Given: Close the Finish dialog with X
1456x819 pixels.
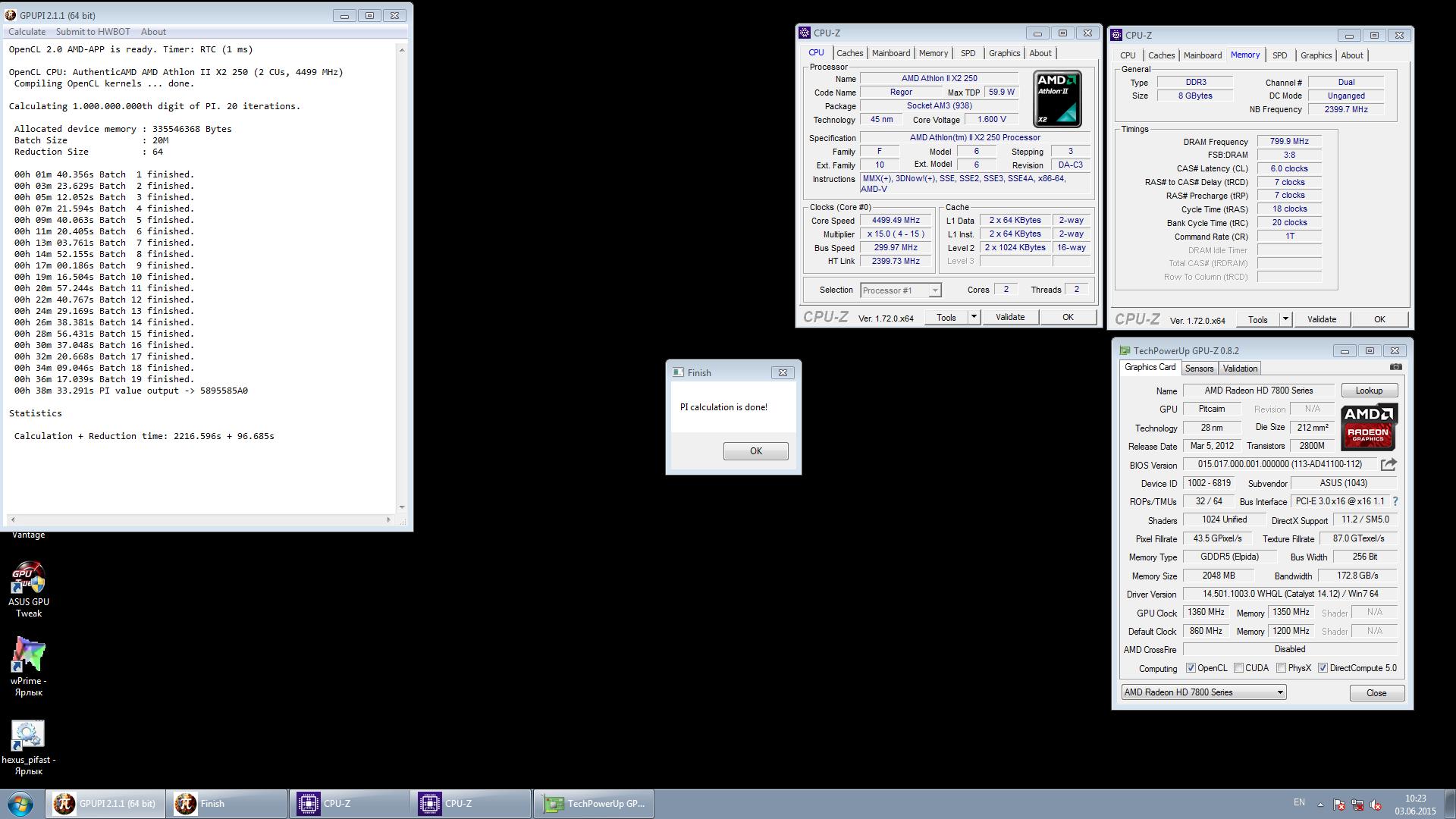Looking at the screenshot, I should pos(783,372).
